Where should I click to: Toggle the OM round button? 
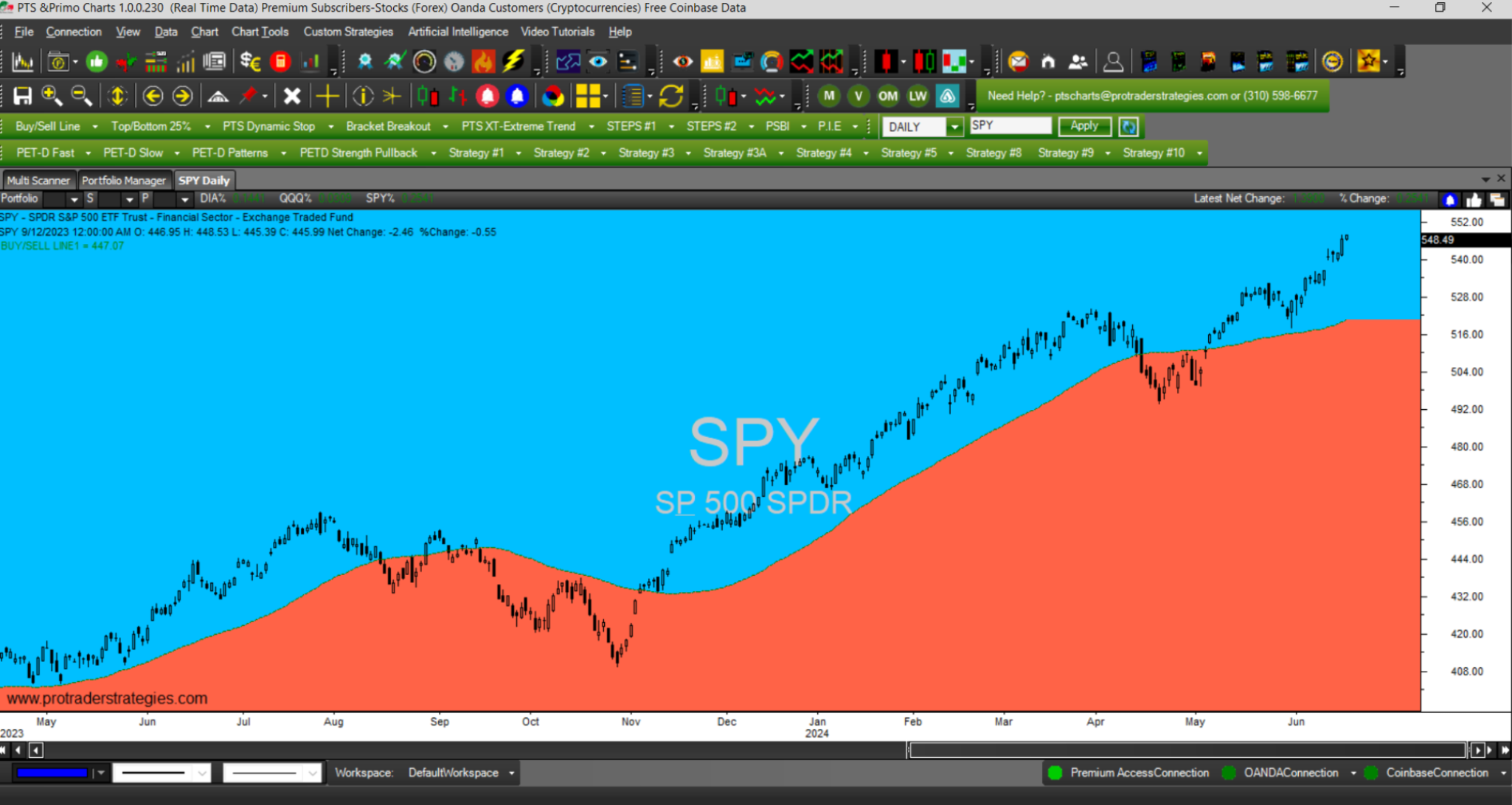[x=888, y=96]
